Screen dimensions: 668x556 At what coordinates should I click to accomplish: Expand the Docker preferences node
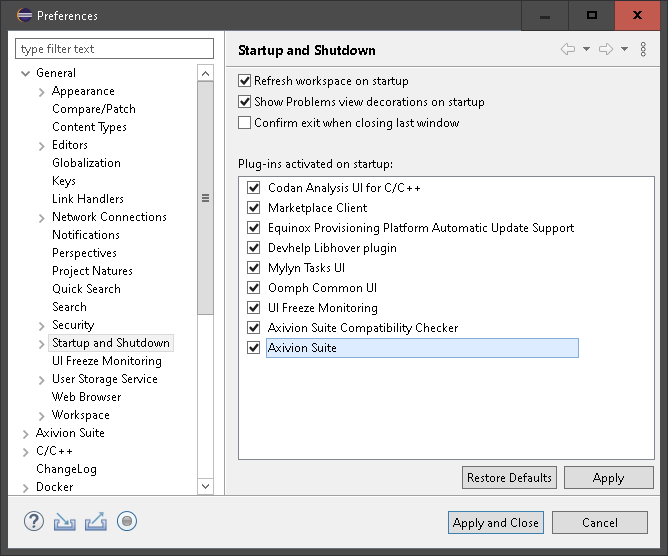(26, 488)
